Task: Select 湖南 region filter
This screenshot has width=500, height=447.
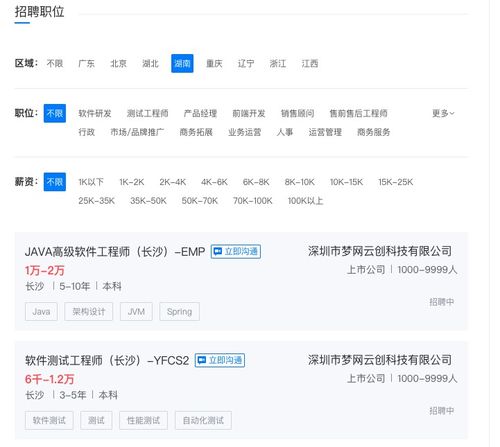Action: click(x=182, y=63)
